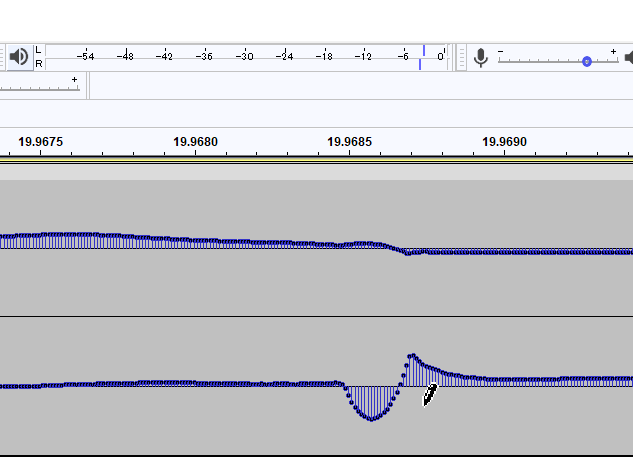
Task: Click the recording volume slider handle
Action: click(587, 62)
